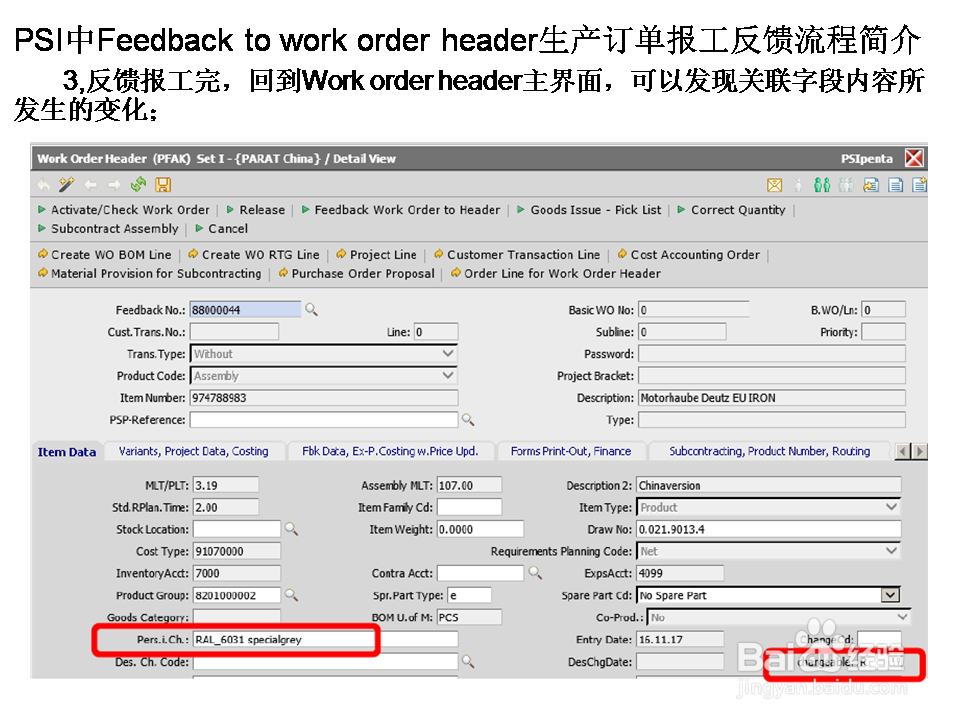Screen dimensions: 960x720
Task: Click the Cust.Trans.No. field
Action: tap(234, 332)
